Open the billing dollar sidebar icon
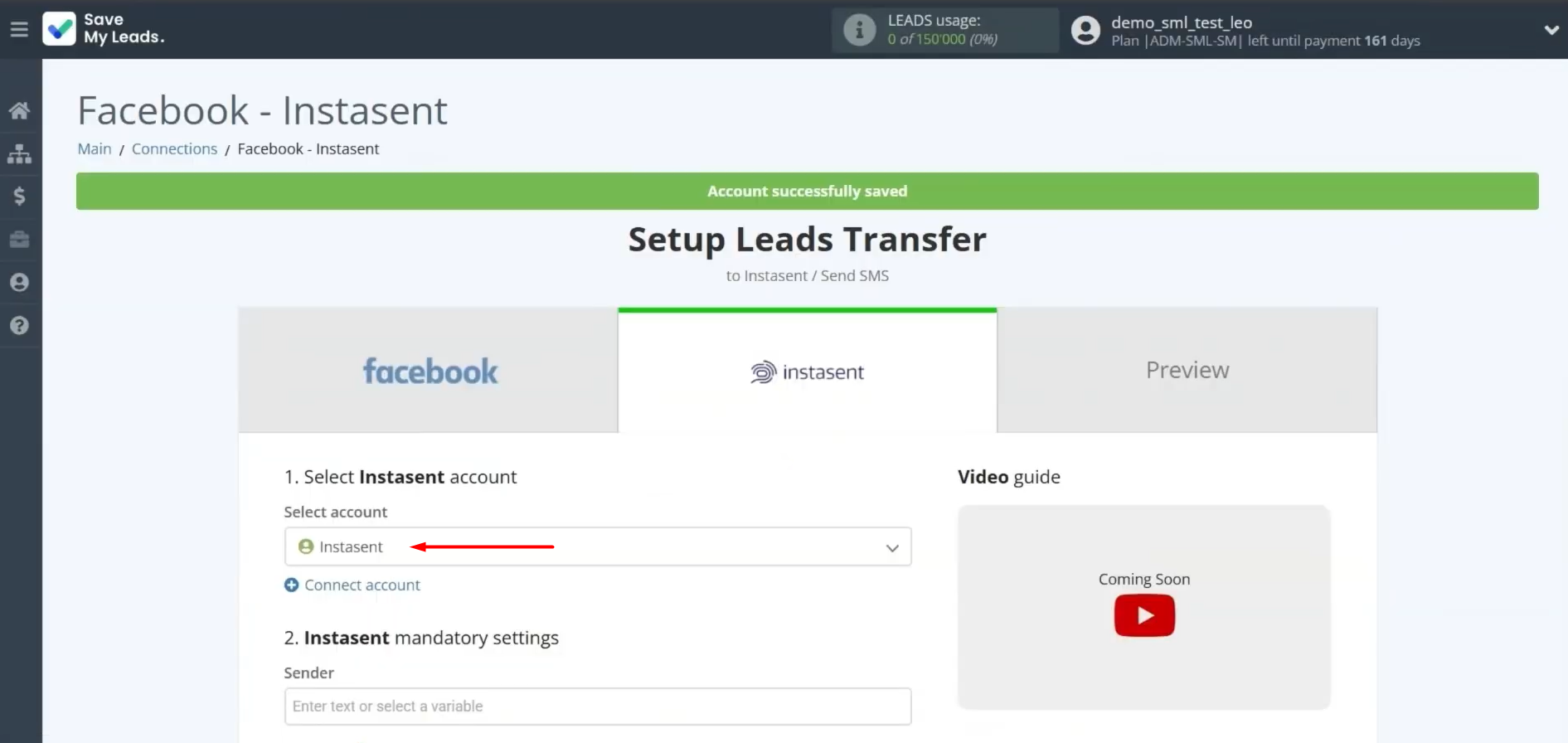This screenshot has height=743, width=1568. (19, 197)
